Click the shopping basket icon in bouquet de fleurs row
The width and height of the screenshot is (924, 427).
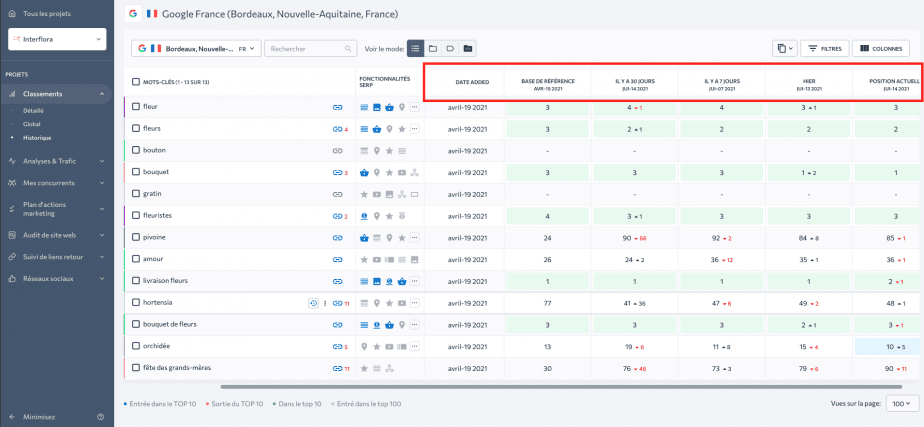point(390,325)
